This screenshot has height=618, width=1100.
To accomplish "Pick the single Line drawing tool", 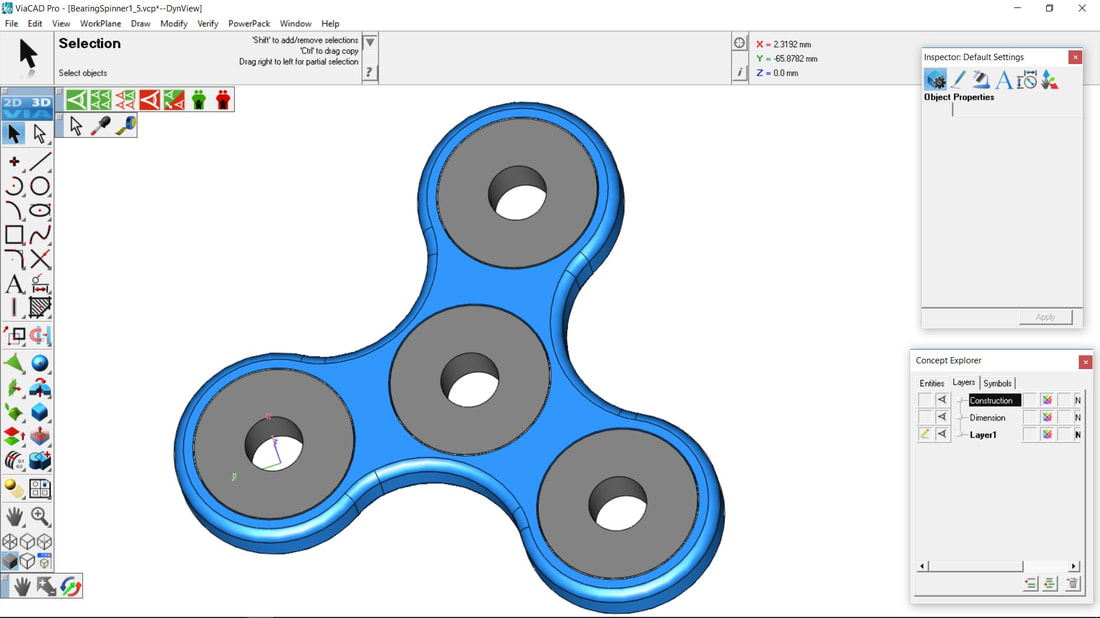I will (x=40, y=161).
